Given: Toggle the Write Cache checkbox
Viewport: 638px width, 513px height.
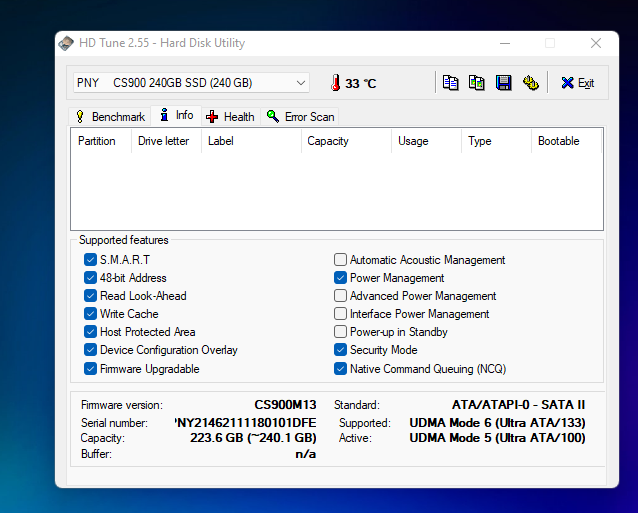Looking at the screenshot, I should pos(90,313).
